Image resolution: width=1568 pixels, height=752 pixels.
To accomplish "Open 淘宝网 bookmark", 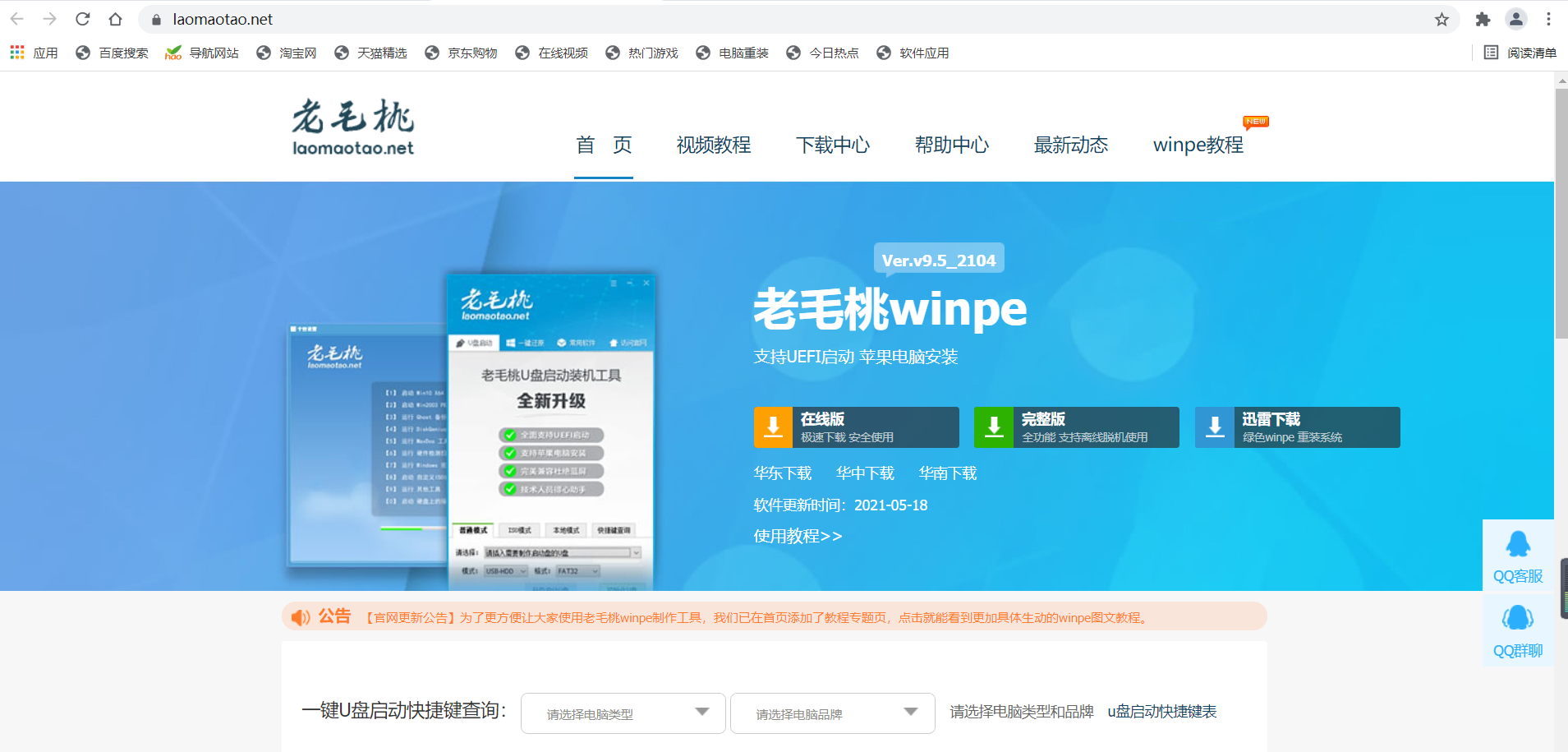I will (287, 53).
